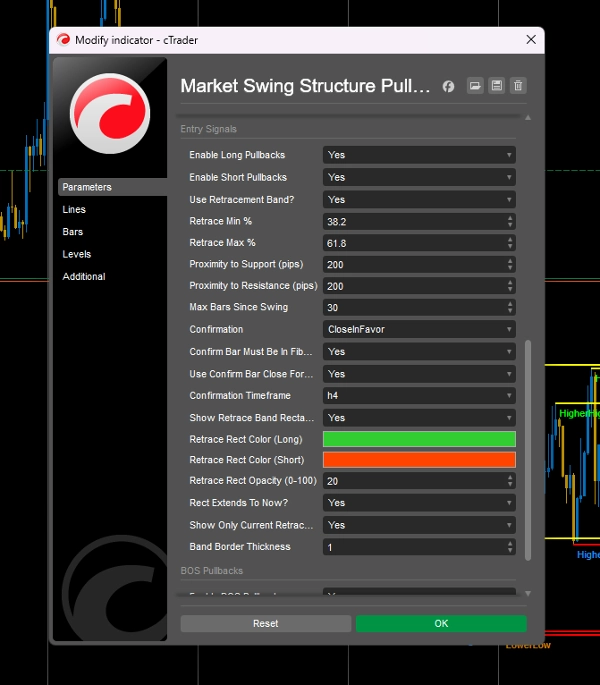600x685 pixels.
Task: Click Proximity to Support spinner arrows
Action: coord(510,264)
